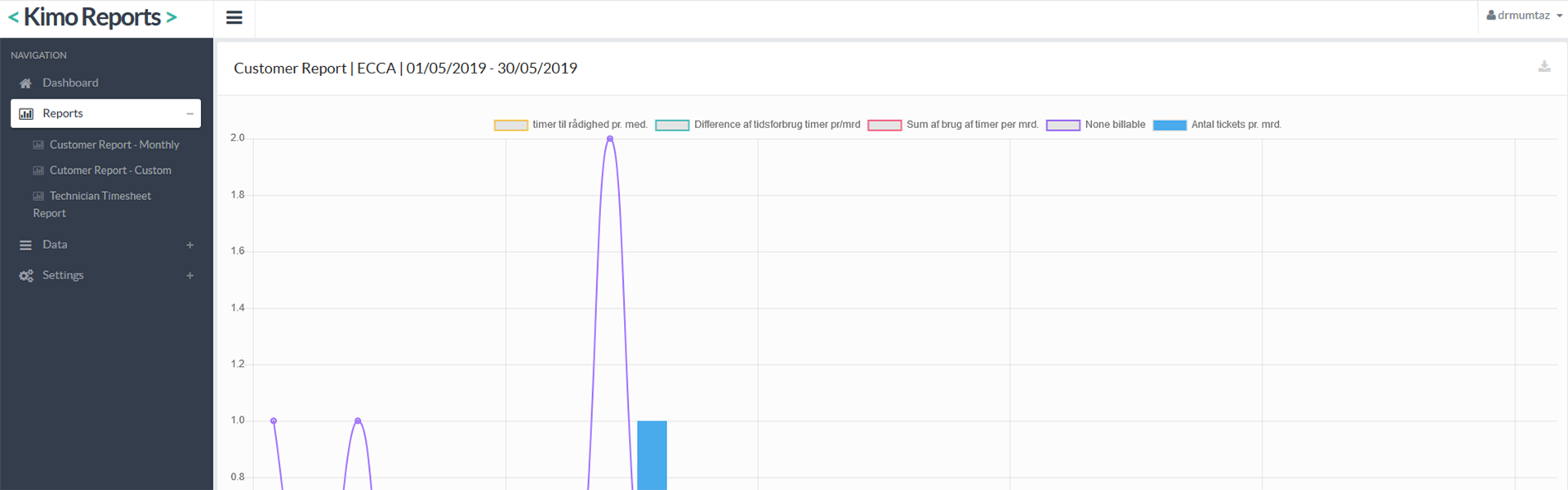This screenshot has height=490, width=1568.
Task: Click the Antal tickets pr. mrd. legend label
Action: 1236,125
